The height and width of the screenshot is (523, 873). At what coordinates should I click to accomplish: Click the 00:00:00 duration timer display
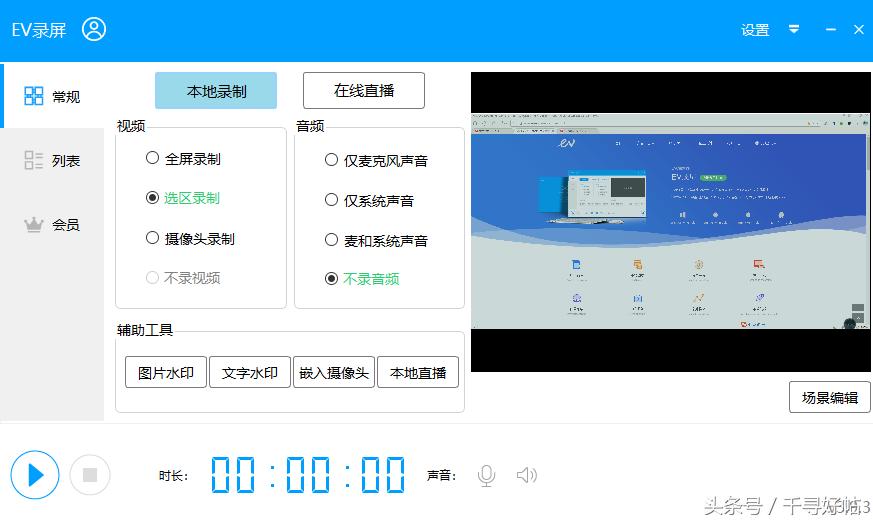coord(308,475)
